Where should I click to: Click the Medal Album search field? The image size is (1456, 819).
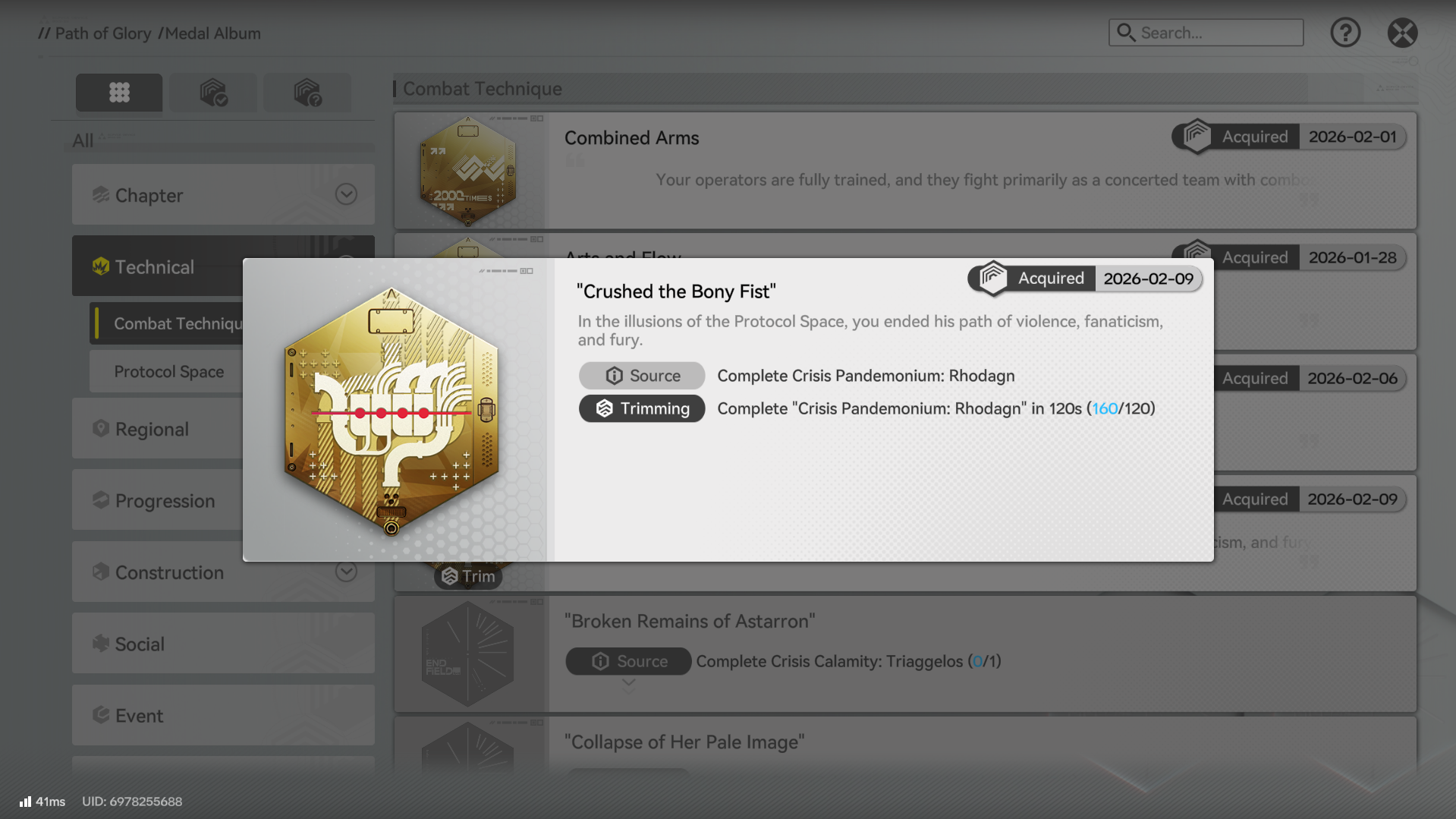tap(1206, 33)
